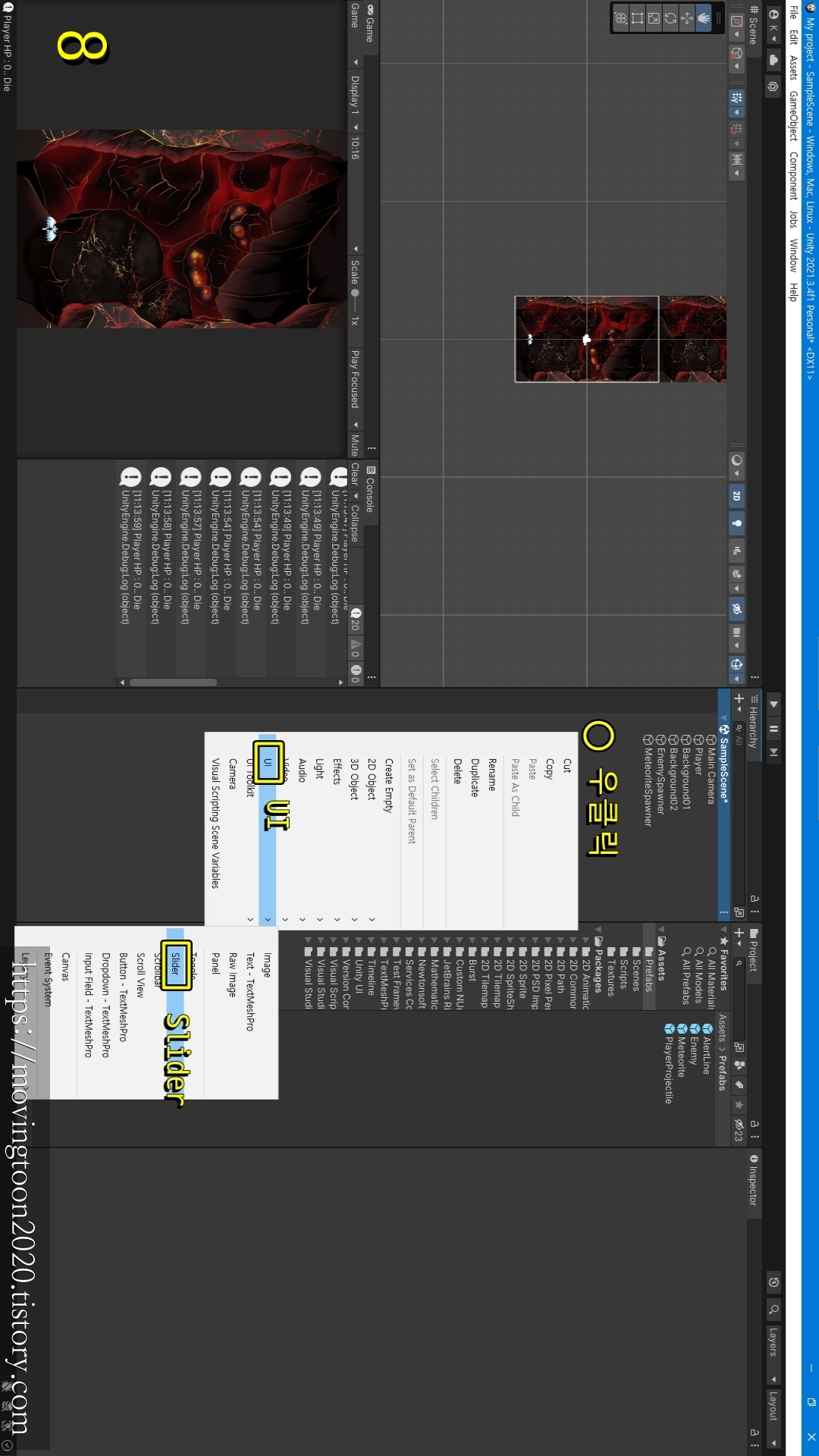Select the Rotate tool in Scene toolbar
Screen dimensions: 819x1456
670,18
